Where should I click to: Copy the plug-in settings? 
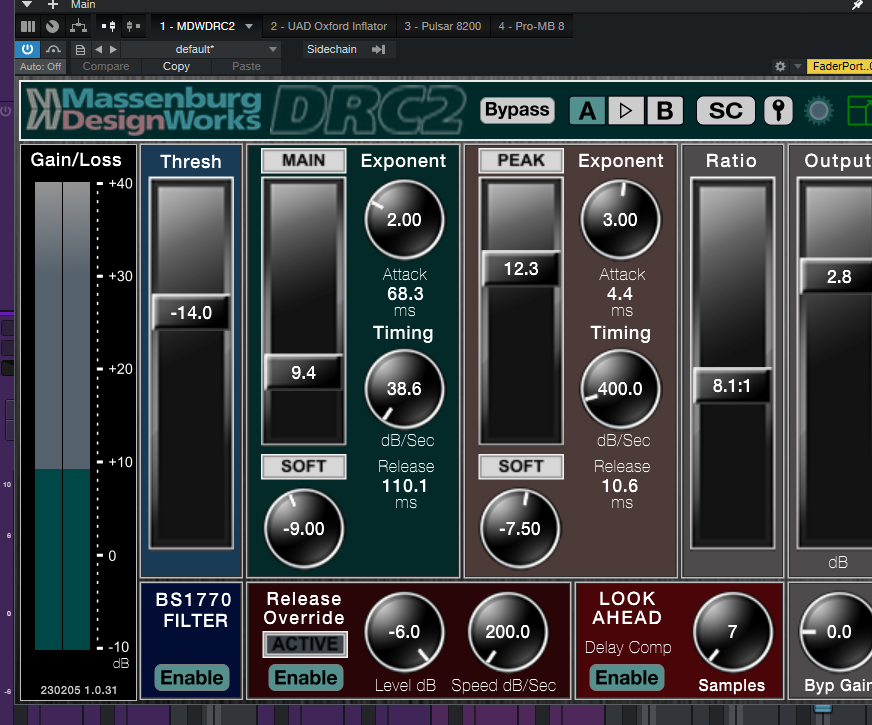176,66
